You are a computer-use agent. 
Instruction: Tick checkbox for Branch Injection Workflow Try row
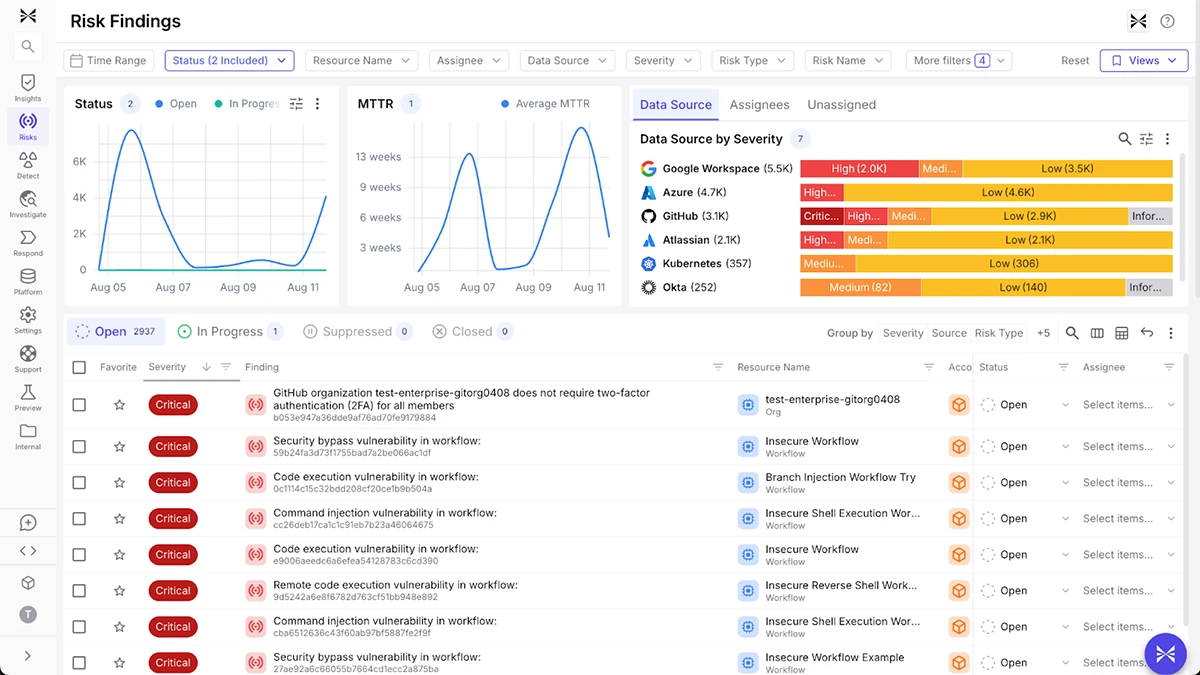tap(80, 483)
